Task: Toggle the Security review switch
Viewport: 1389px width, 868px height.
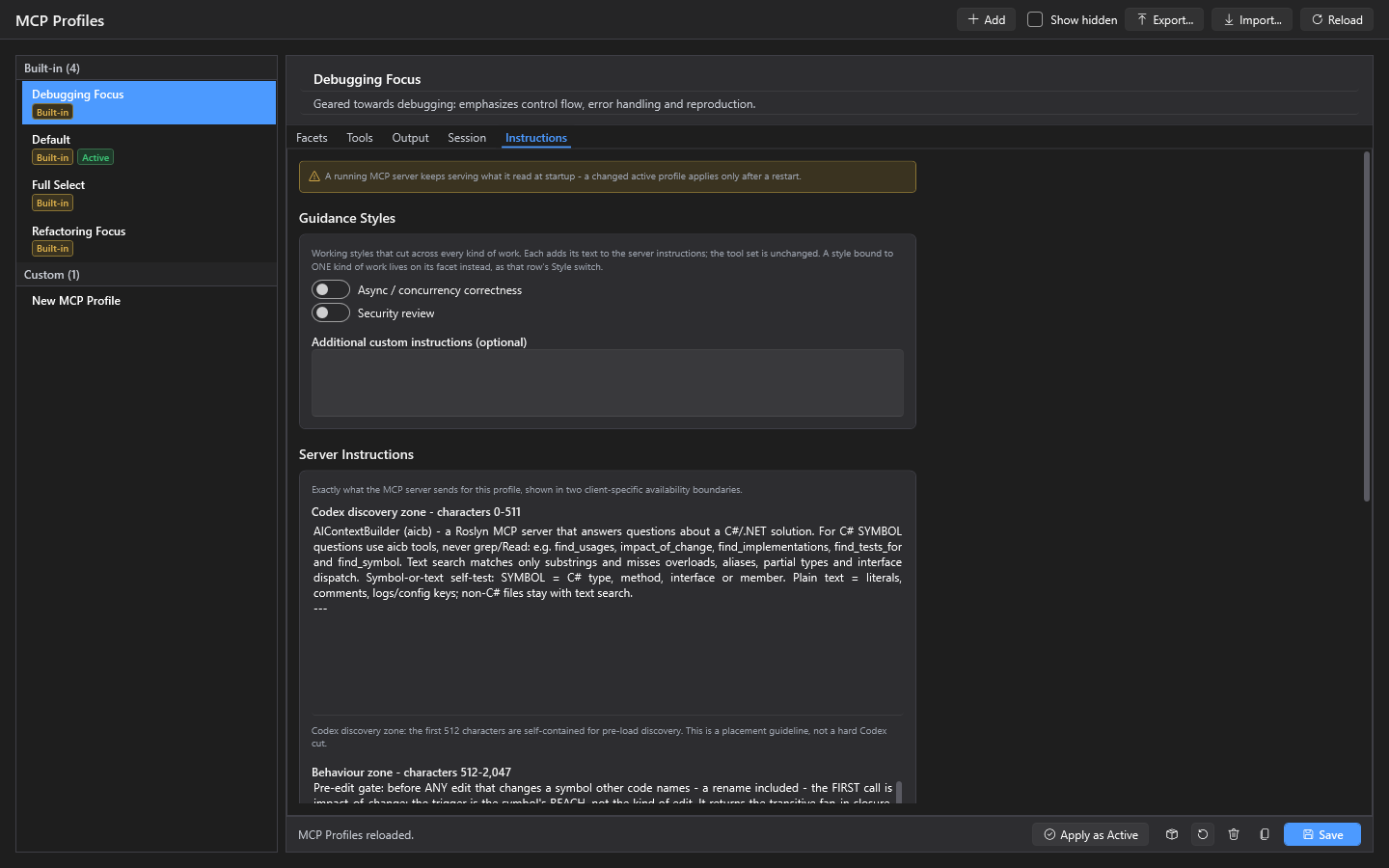Action: click(331, 312)
